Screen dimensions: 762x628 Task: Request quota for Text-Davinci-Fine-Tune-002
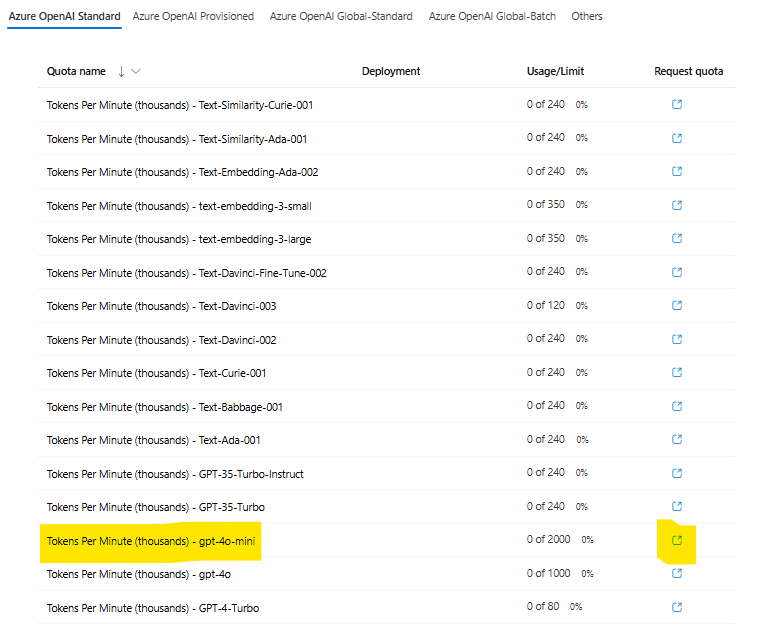[677, 272]
